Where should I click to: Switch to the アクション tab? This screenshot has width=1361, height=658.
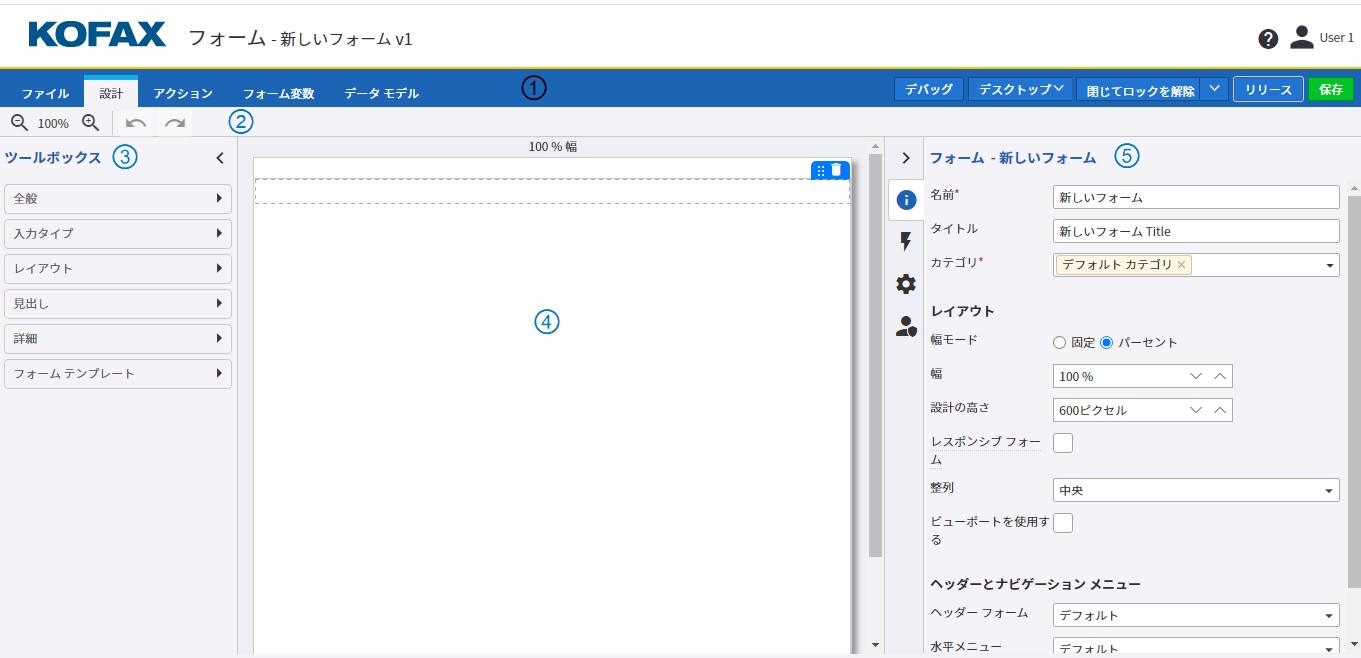(182, 92)
